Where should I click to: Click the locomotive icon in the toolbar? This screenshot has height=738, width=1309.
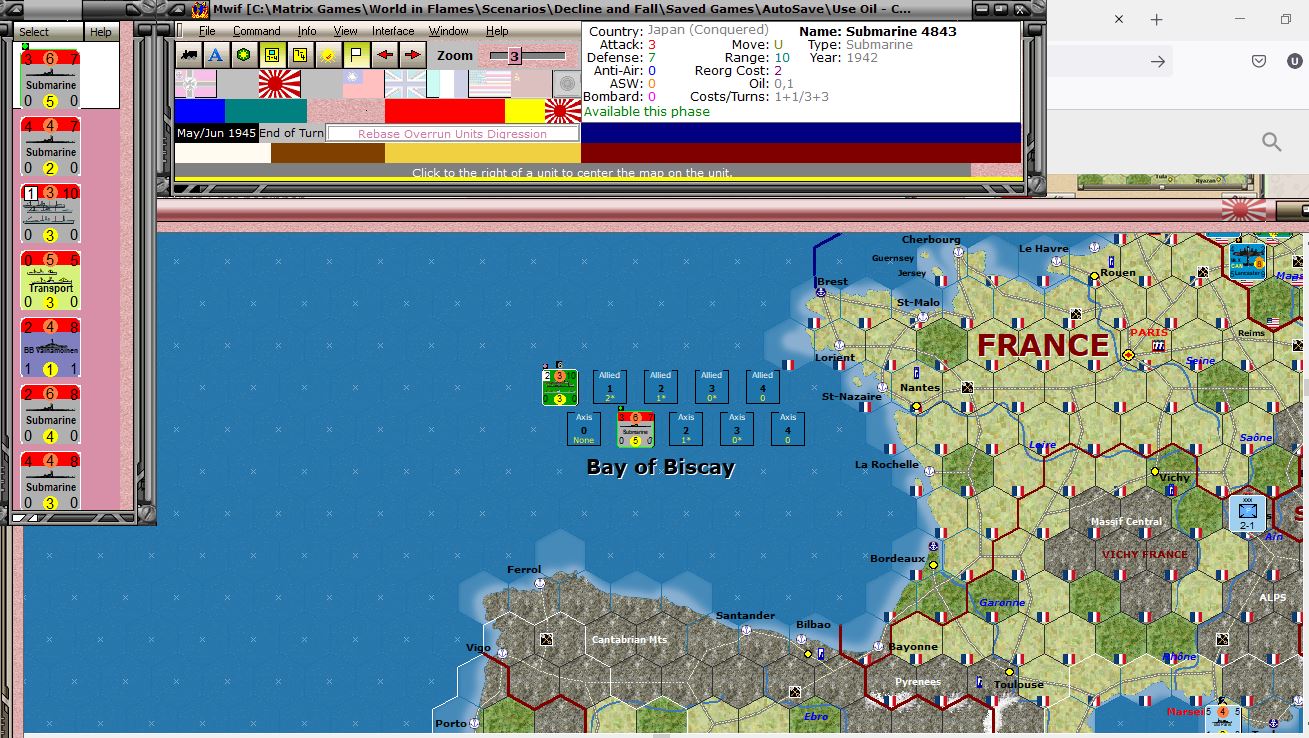188,55
